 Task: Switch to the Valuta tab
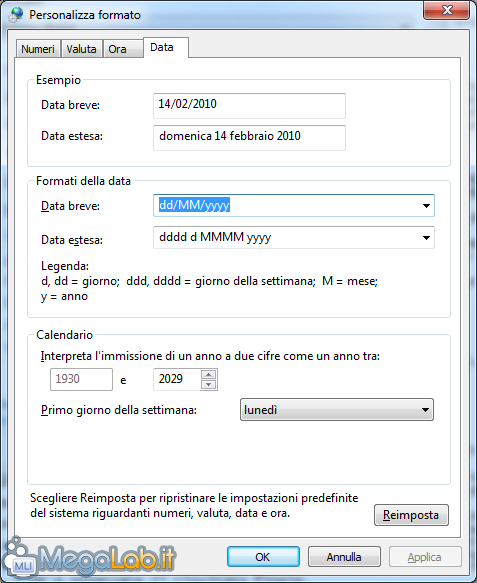(81, 49)
